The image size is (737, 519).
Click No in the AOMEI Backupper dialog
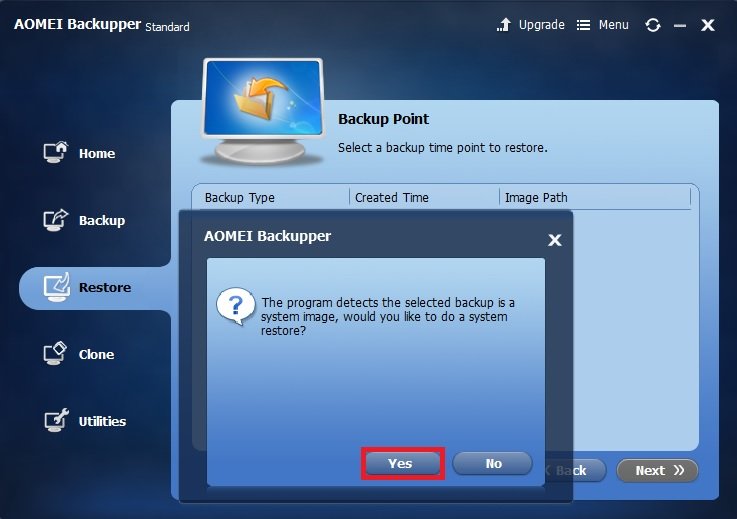(493, 464)
